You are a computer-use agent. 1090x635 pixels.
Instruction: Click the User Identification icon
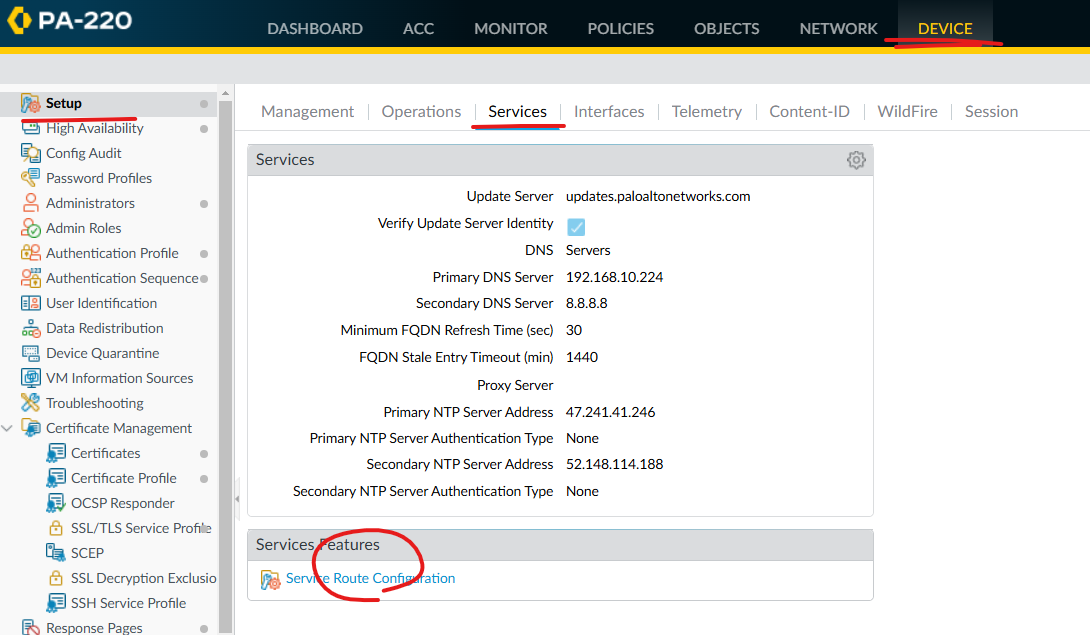coord(31,303)
